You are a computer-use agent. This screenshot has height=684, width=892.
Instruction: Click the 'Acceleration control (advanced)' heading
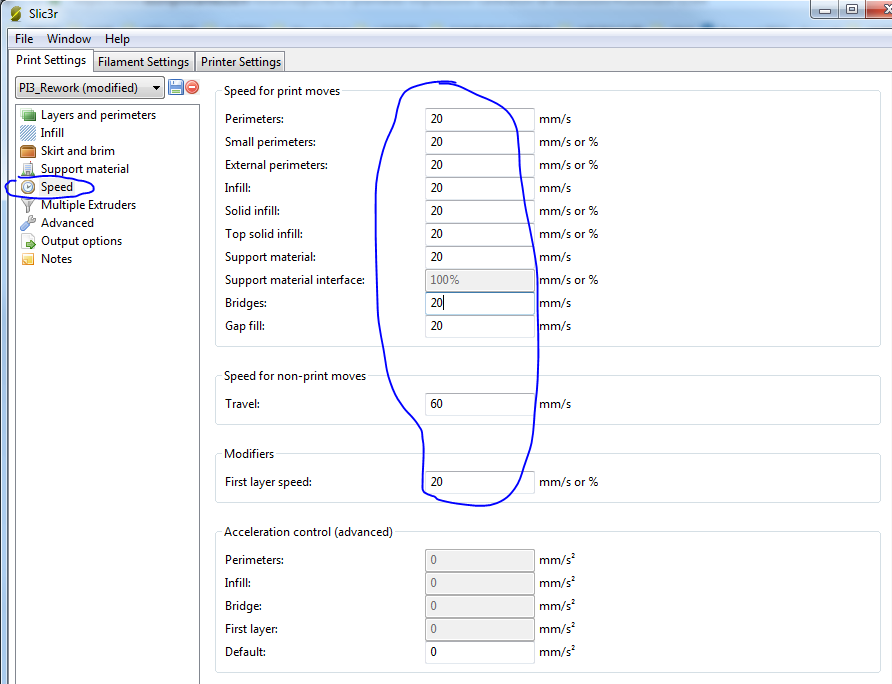click(x=308, y=532)
